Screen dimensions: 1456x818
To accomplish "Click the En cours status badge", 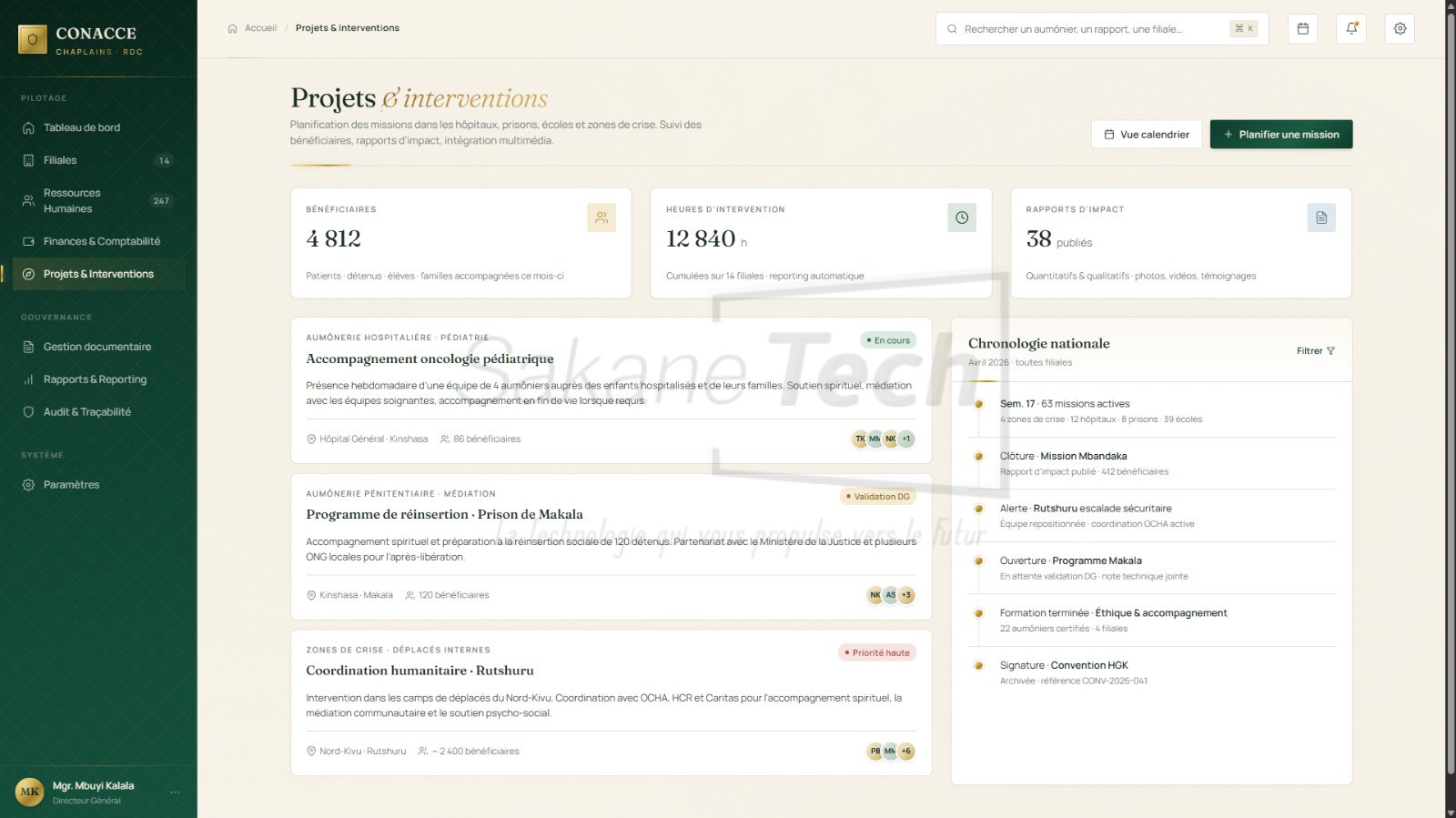I will pos(888,340).
